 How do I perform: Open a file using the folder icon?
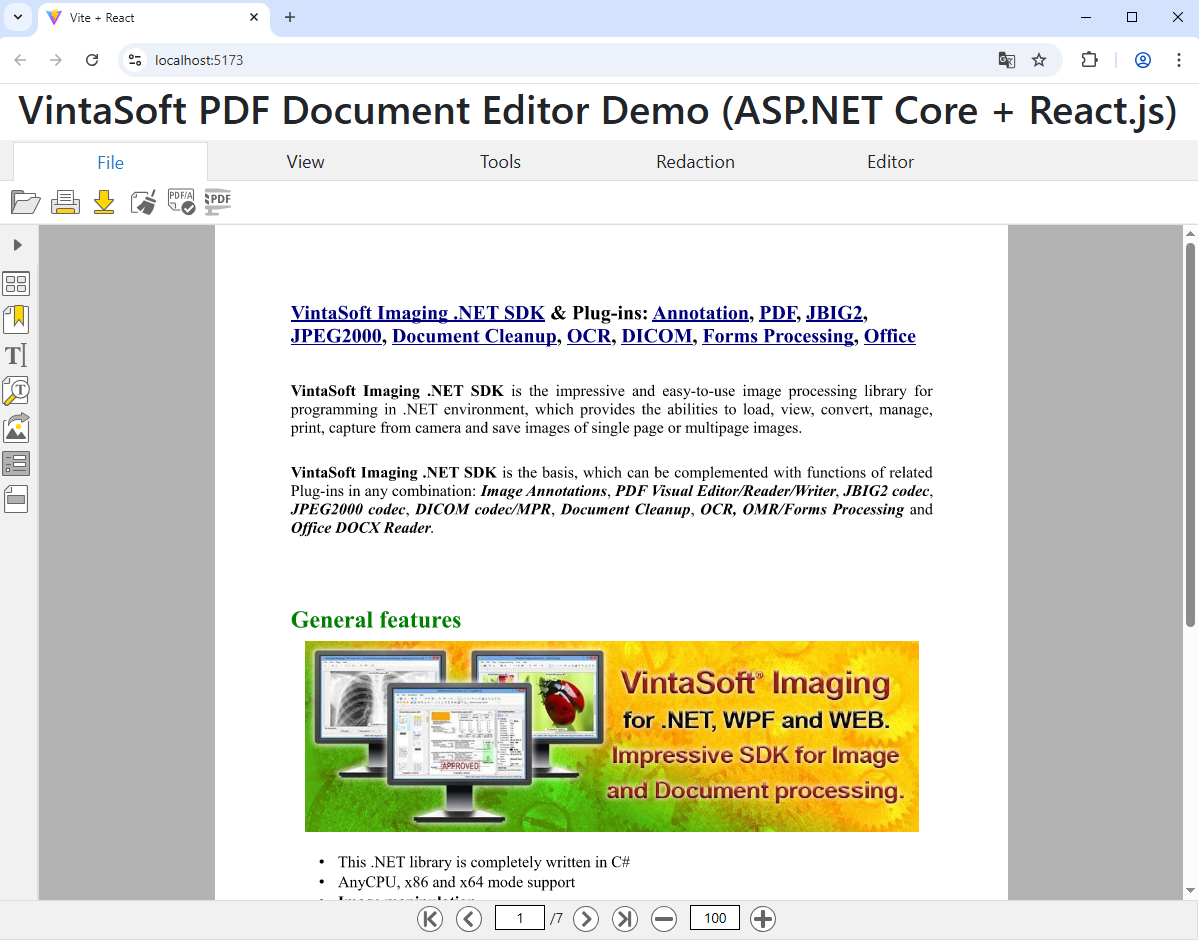25,203
